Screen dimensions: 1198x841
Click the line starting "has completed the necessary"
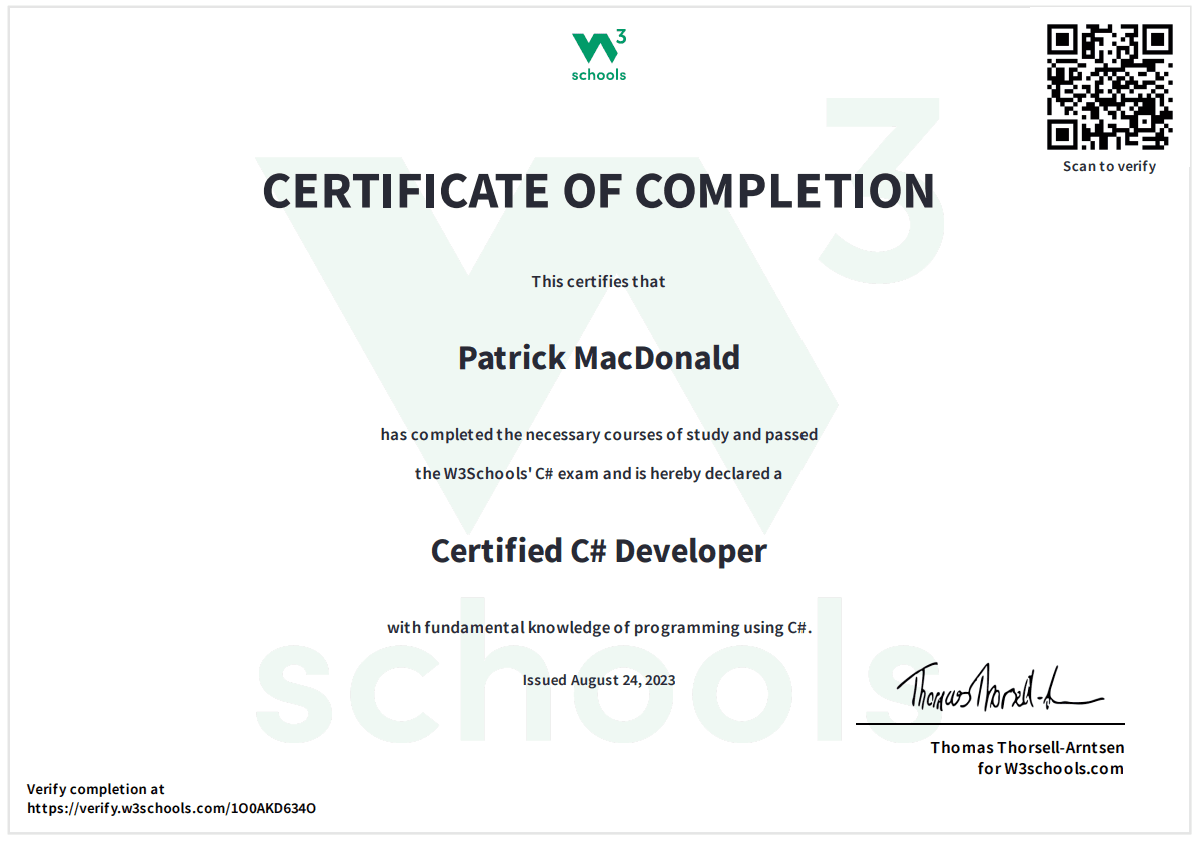click(x=598, y=434)
